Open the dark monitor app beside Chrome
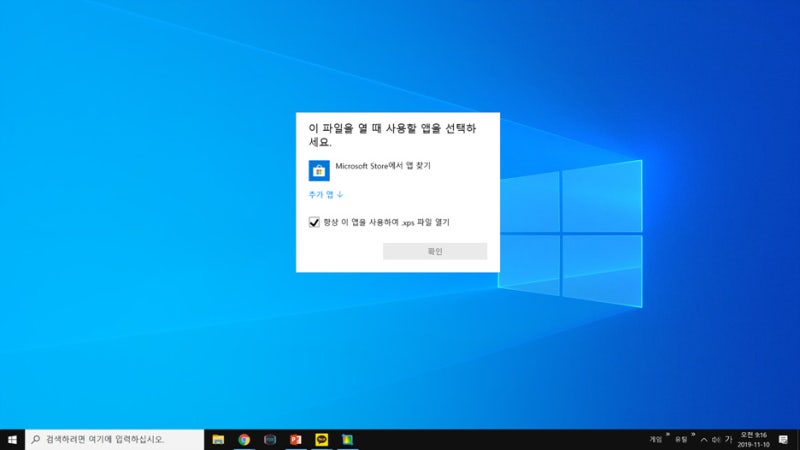 click(x=270, y=439)
